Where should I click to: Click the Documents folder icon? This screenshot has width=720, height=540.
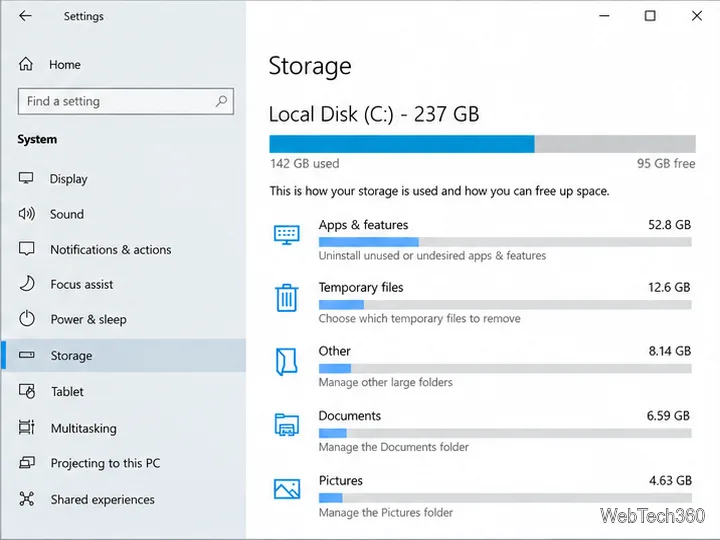coord(287,424)
